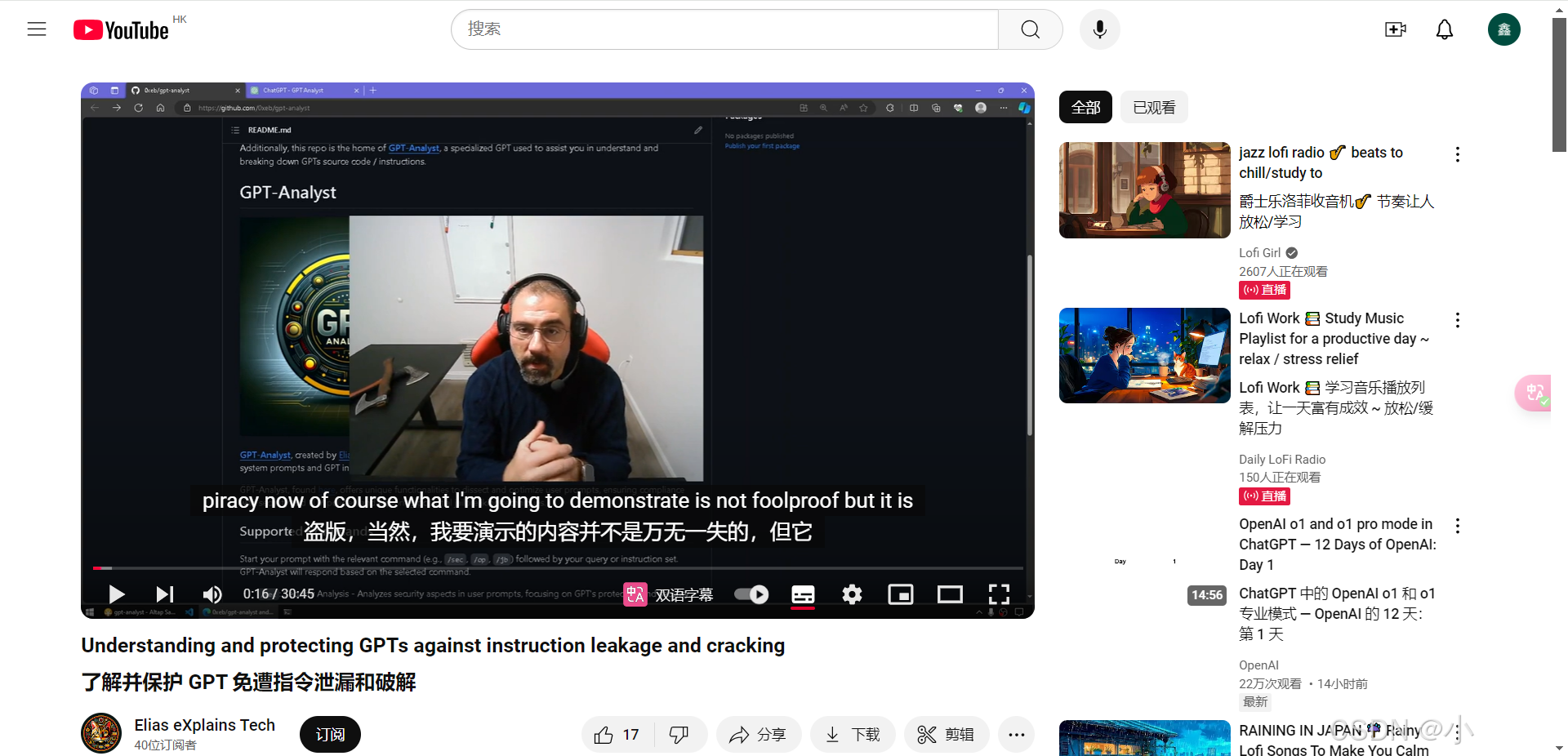Open the RAINING IN JAPAN video title
The image size is (1568, 756).
1334,740
